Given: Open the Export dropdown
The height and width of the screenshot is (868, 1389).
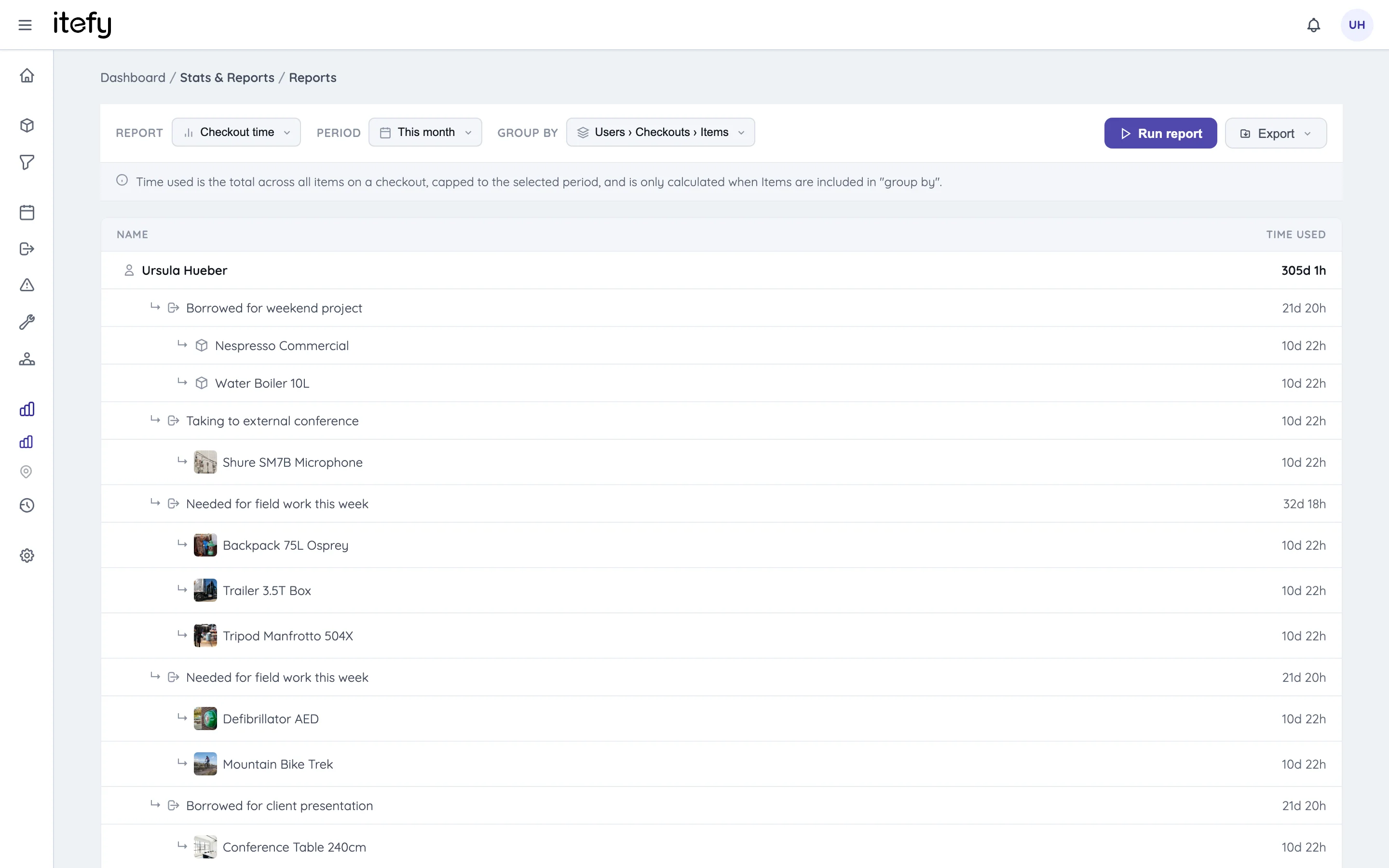Looking at the screenshot, I should [x=1275, y=133].
